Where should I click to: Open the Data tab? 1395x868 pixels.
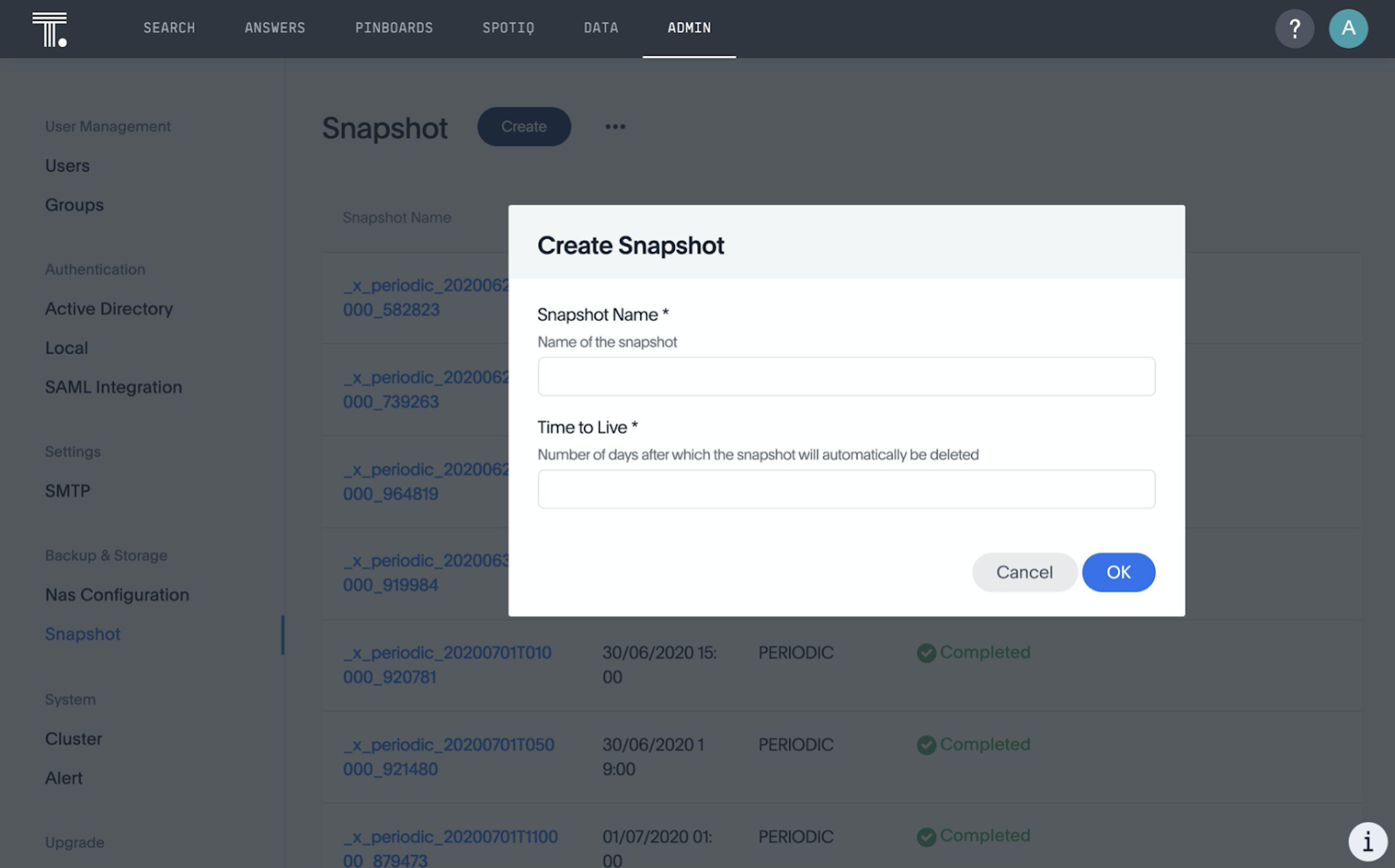[x=601, y=28]
